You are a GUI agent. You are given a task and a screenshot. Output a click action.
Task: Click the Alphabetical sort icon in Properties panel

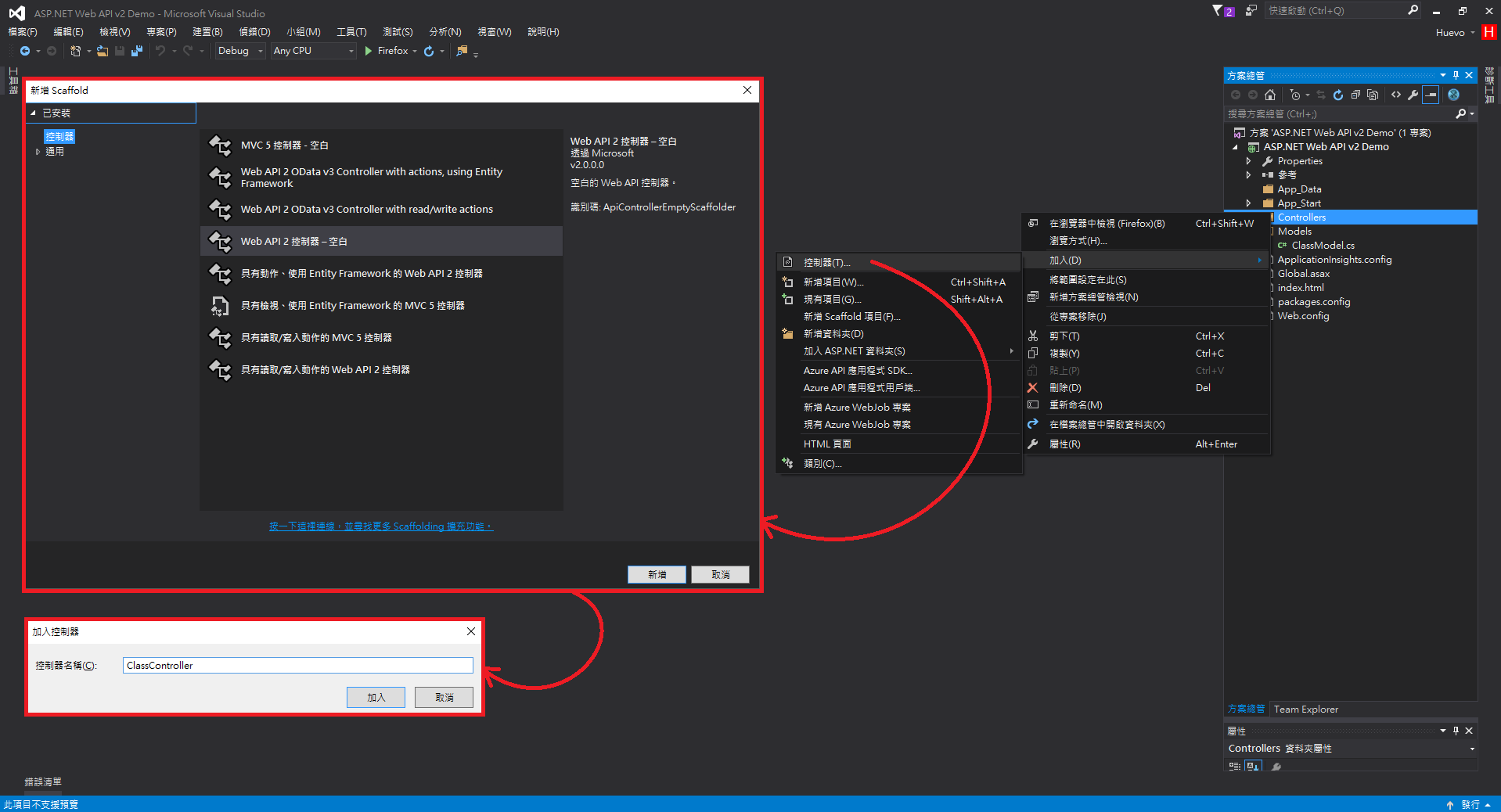pyautogui.click(x=1253, y=767)
